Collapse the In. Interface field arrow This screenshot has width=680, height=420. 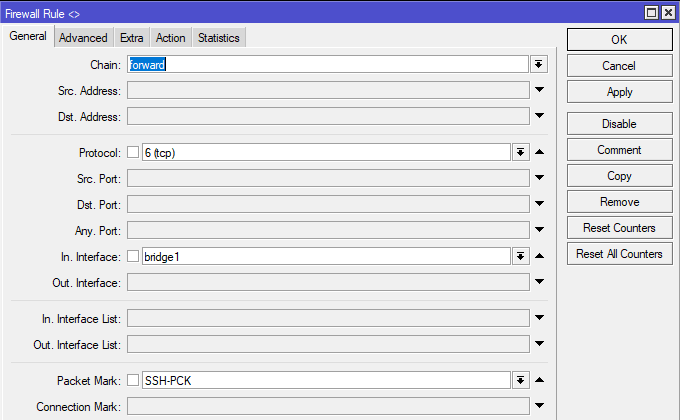(x=539, y=256)
